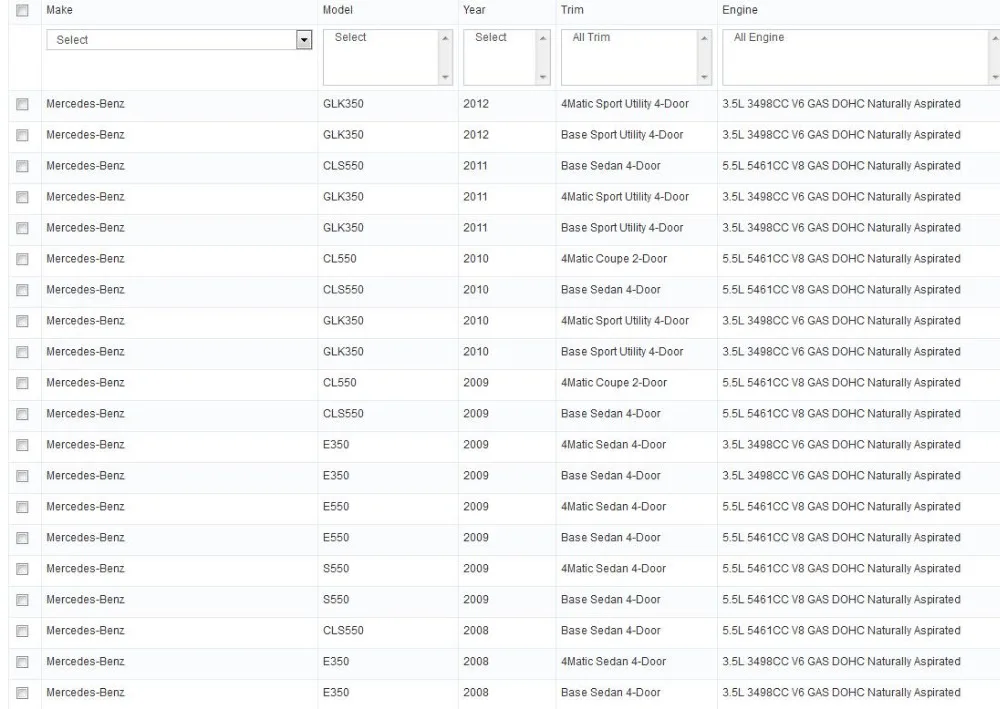Tick the select-all checkbox in the header row
Screen dimensions: 1000x709
22,10
